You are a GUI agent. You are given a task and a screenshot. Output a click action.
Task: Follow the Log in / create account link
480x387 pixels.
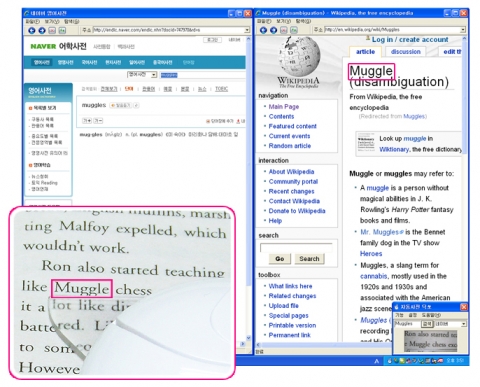point(410,40)
